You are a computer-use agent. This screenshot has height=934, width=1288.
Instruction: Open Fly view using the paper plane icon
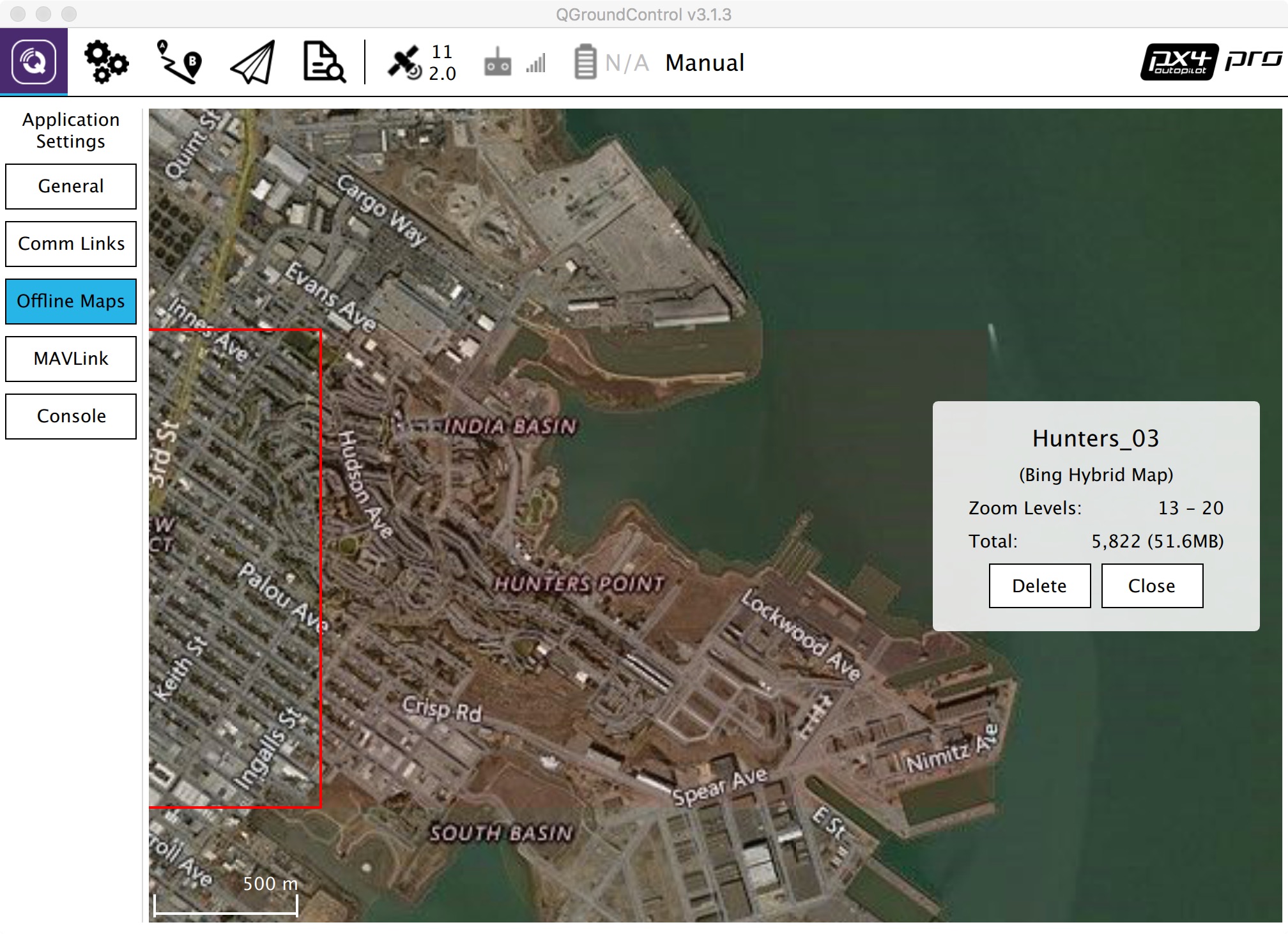click(250, 62)
